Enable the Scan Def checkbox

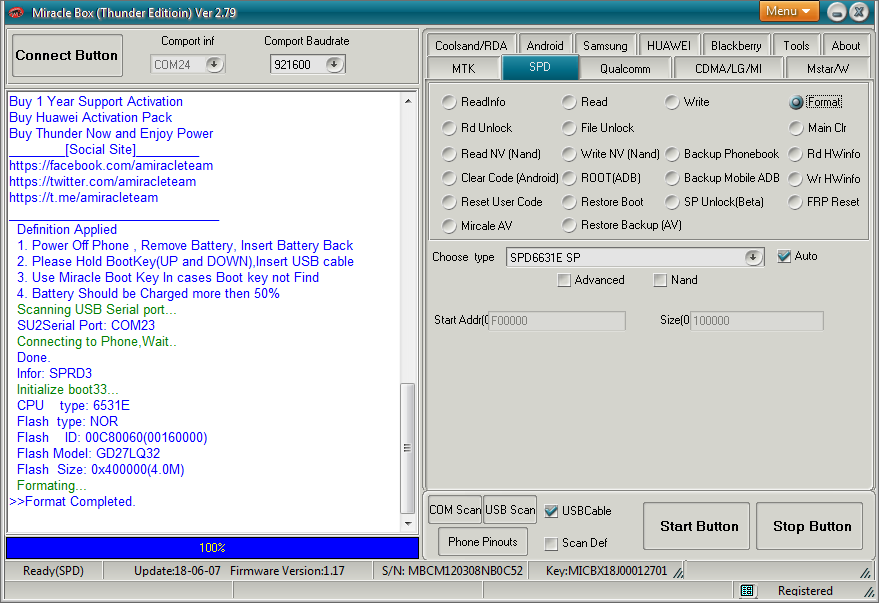551,543
